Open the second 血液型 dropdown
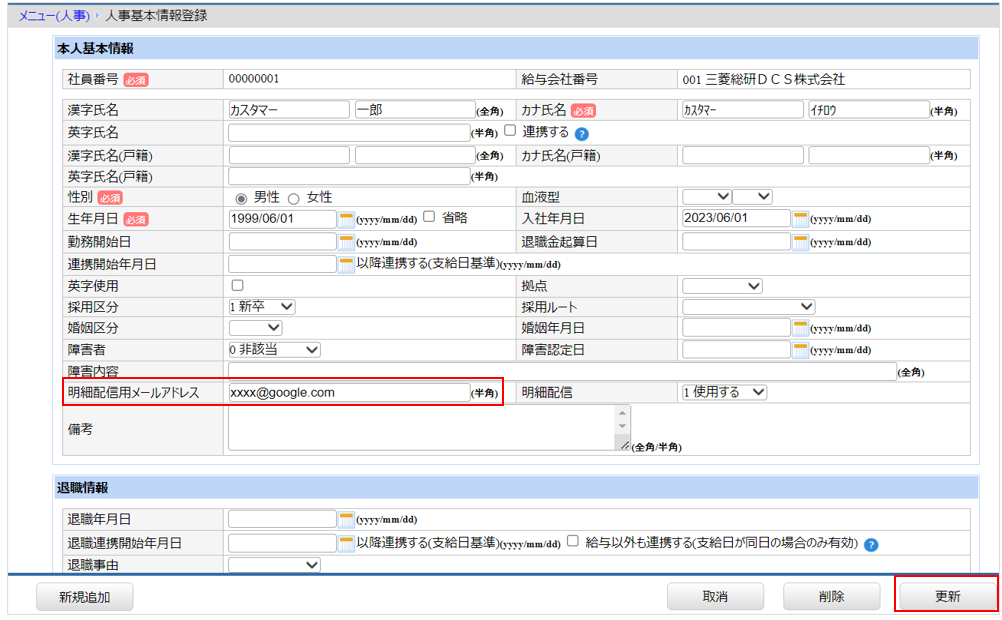This screenshot has width=1002, height=620. click(752, 196)
